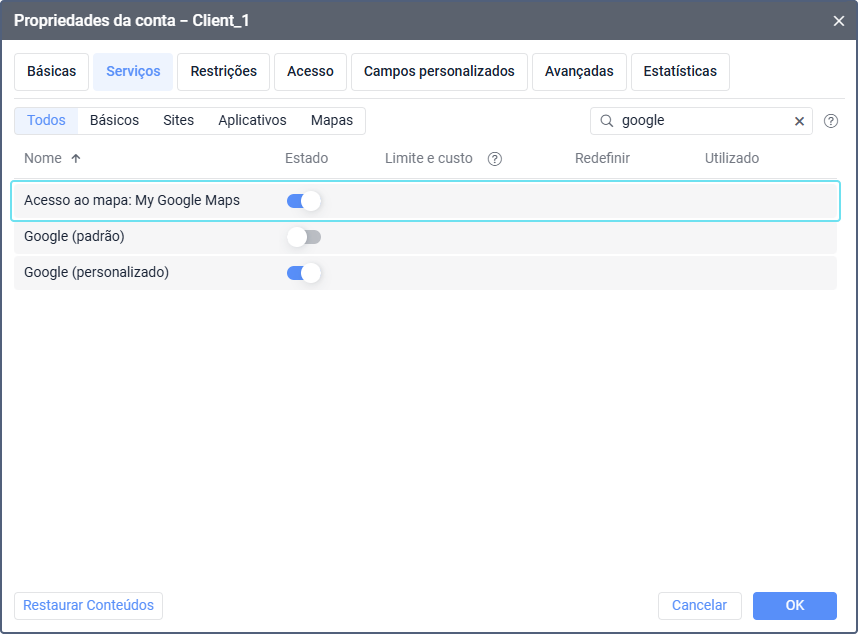Open the Restrições tab

pos(223,72)
